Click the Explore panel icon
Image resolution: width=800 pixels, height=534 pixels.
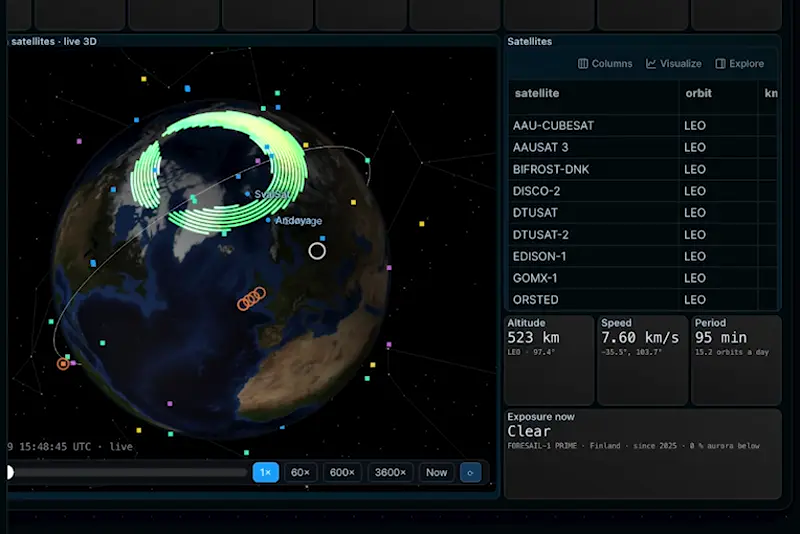720,64
